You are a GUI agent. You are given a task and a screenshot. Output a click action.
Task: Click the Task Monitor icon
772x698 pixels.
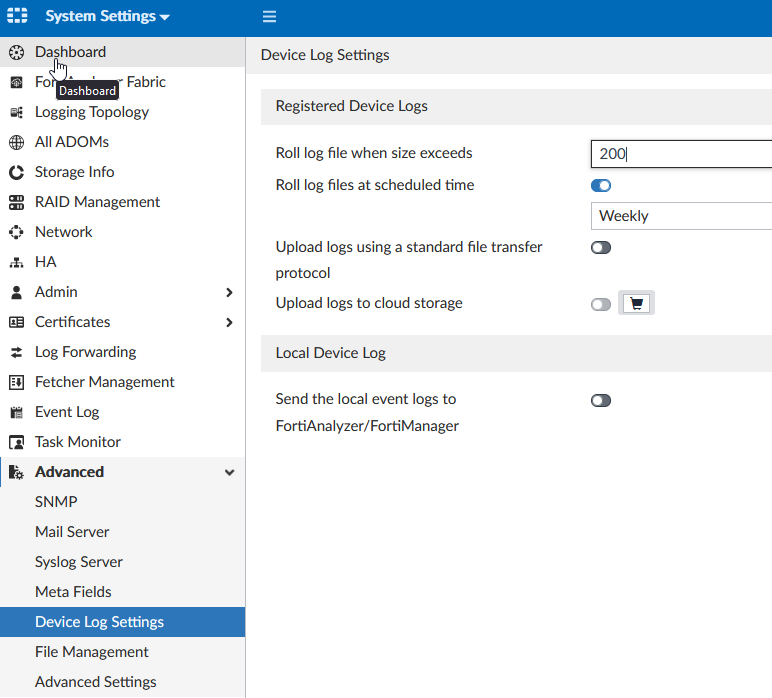pyautogui.click(x=16, y=442)
